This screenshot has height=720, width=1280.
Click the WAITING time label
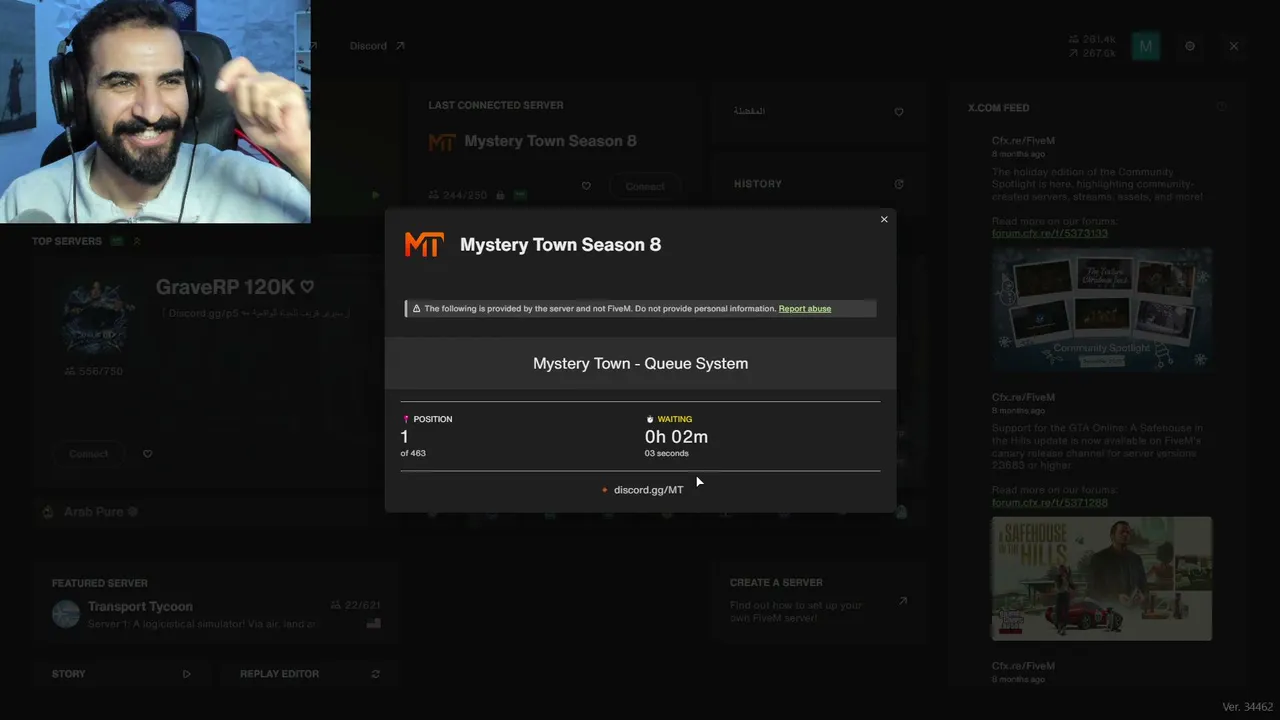pyautogui.click(x=675, y=419)
